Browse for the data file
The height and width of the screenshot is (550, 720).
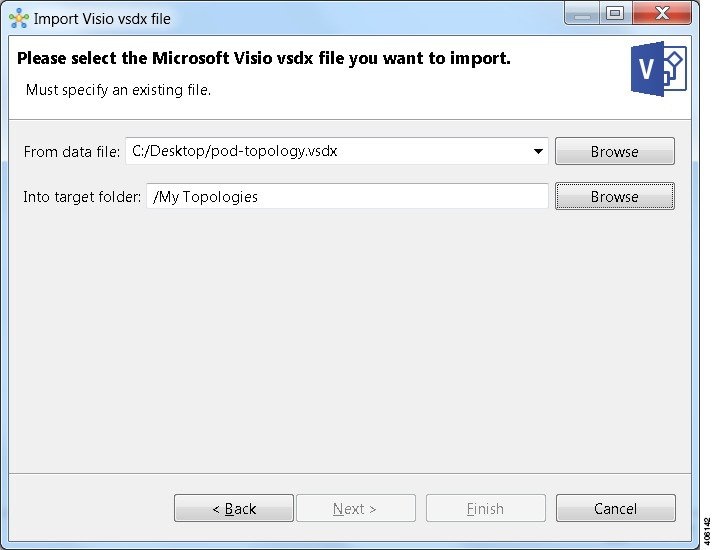[x=614, y=152]
